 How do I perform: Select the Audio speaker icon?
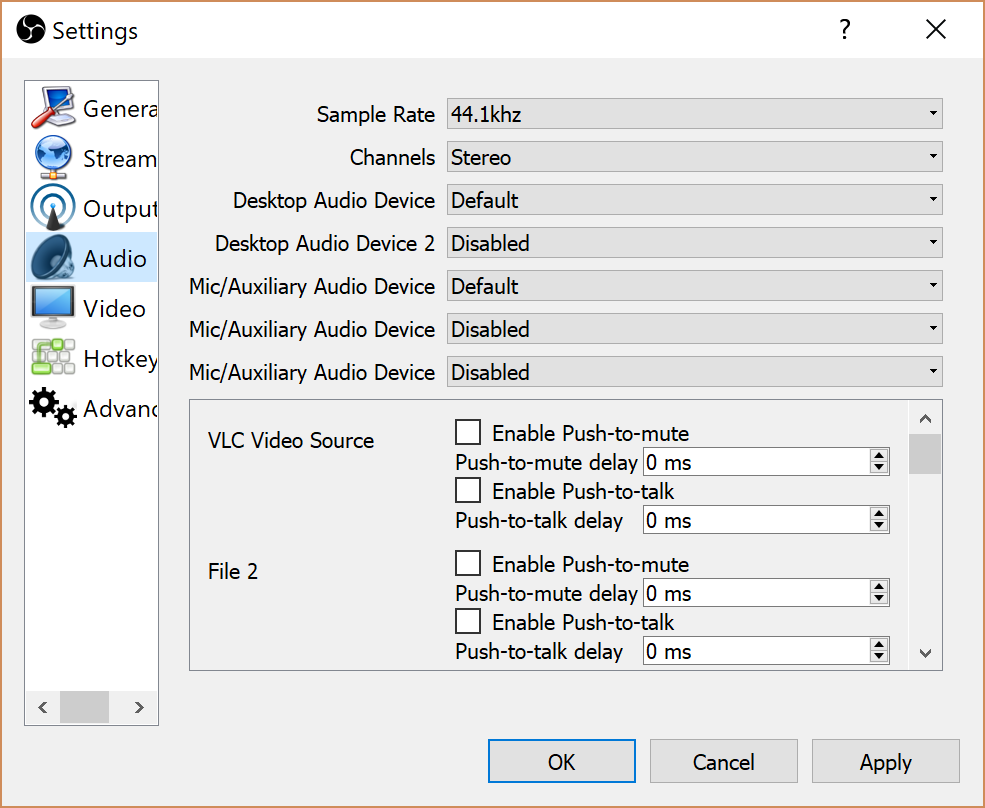[x=54, y=258]
